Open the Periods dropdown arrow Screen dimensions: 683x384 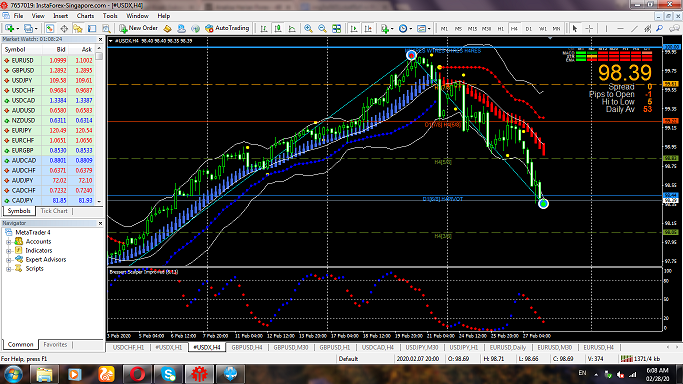click(x=410, y=29)
